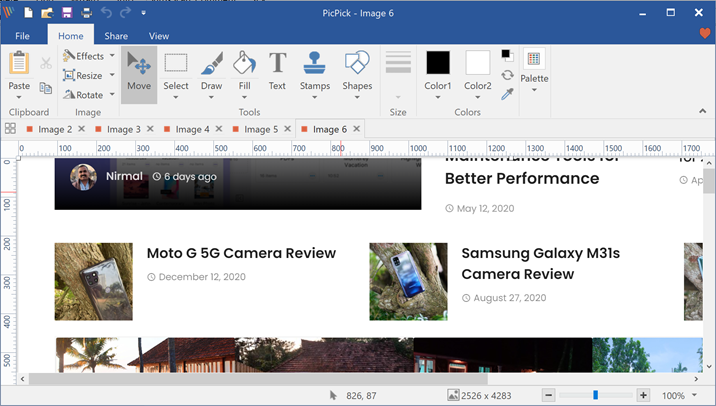Close the Image 5 tab
This screenshot has height=406, width=716.
(x=287, y=129)
